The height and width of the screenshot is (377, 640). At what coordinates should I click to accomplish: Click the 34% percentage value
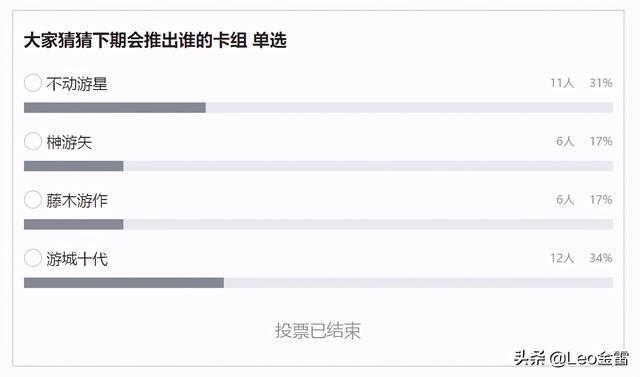(600, 258)
